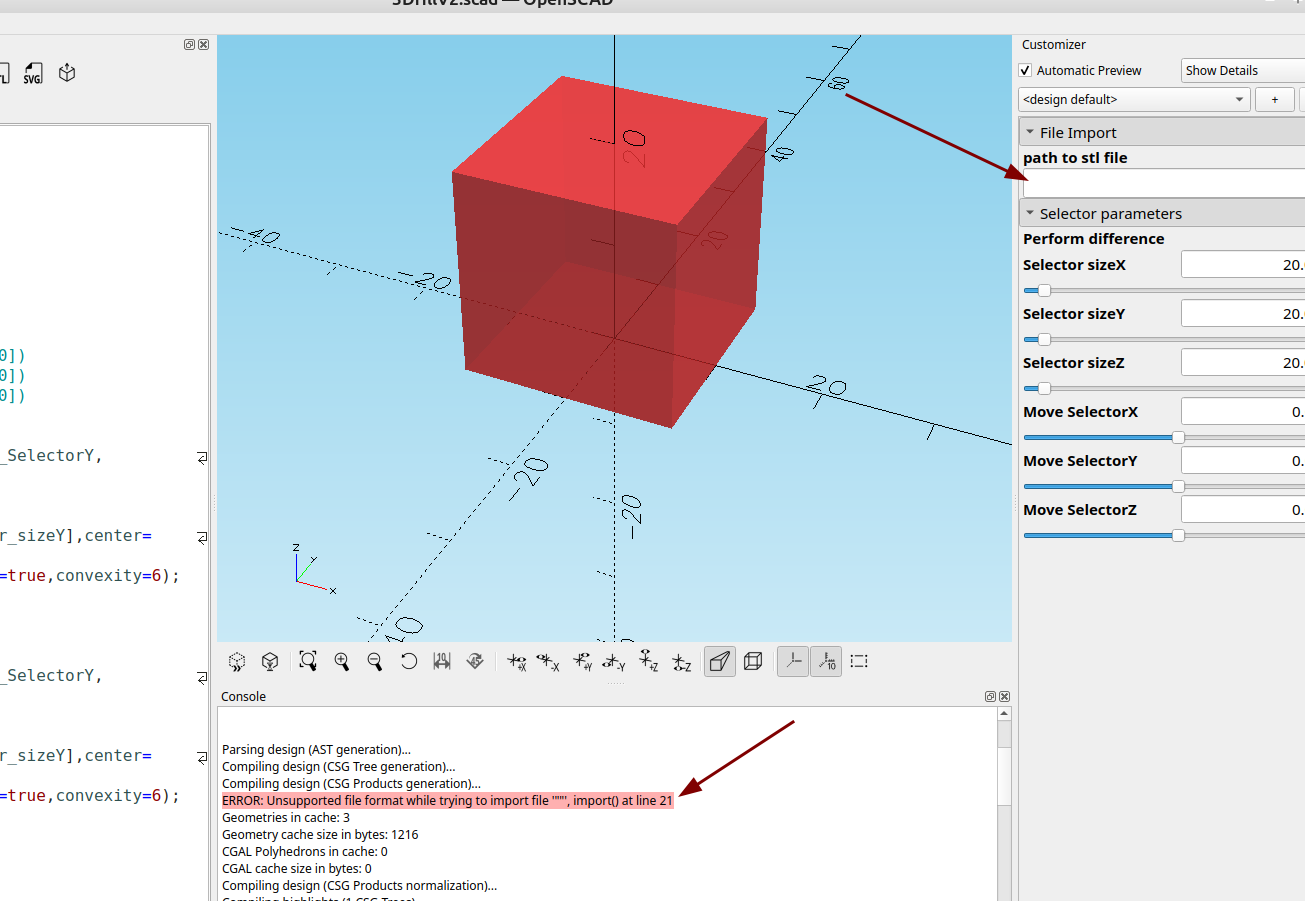Uncheck the Automatic Preview checkbox

coord(1025,71)
